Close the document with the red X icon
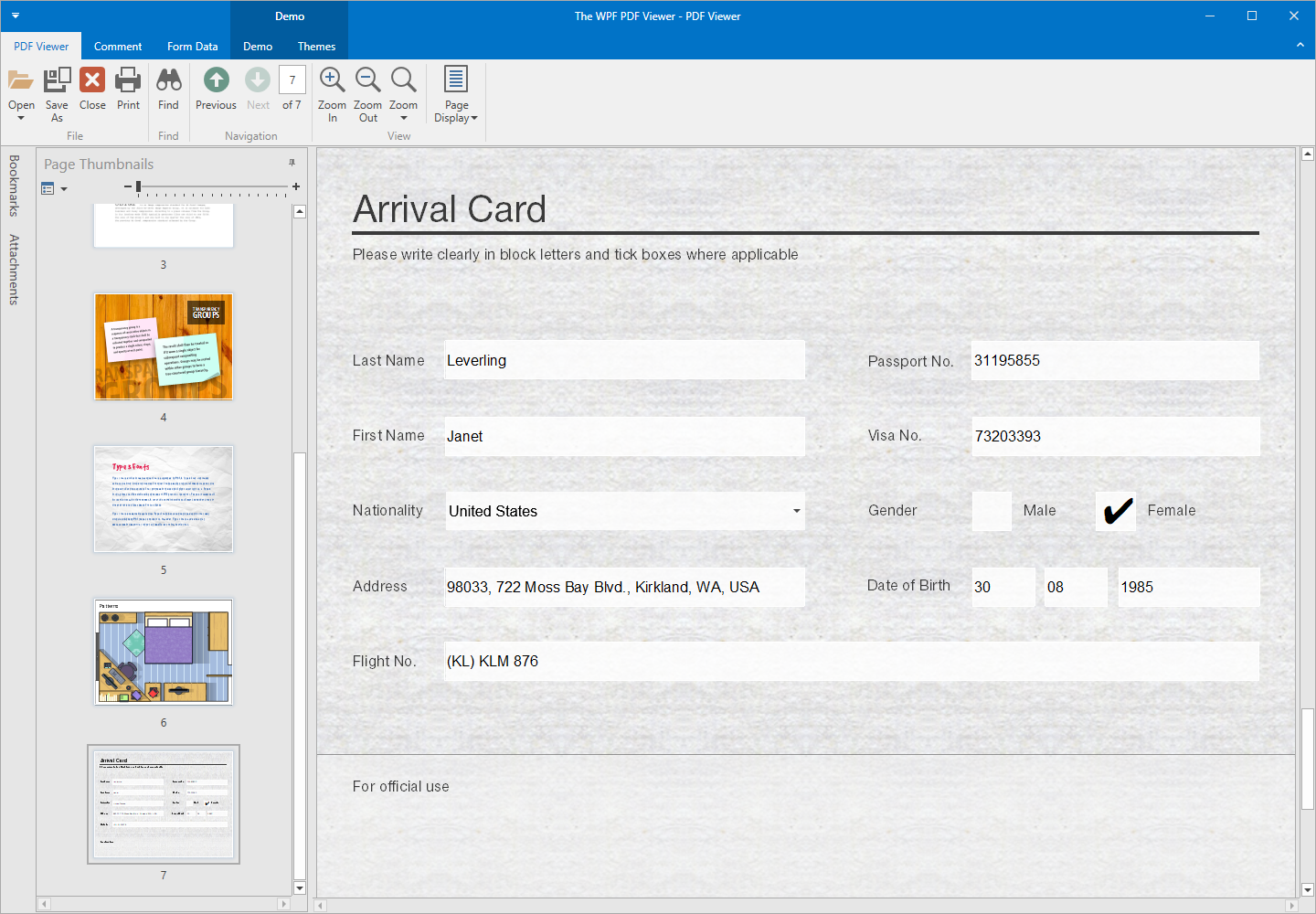1316x914 pixels. click(92, 81)
